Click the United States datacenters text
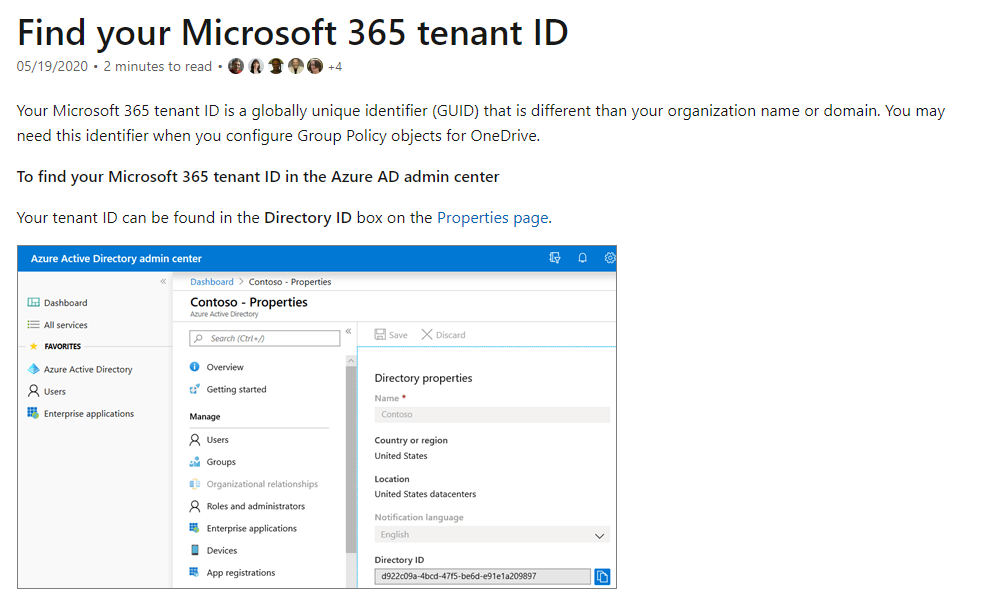 [x=425, y=495]
